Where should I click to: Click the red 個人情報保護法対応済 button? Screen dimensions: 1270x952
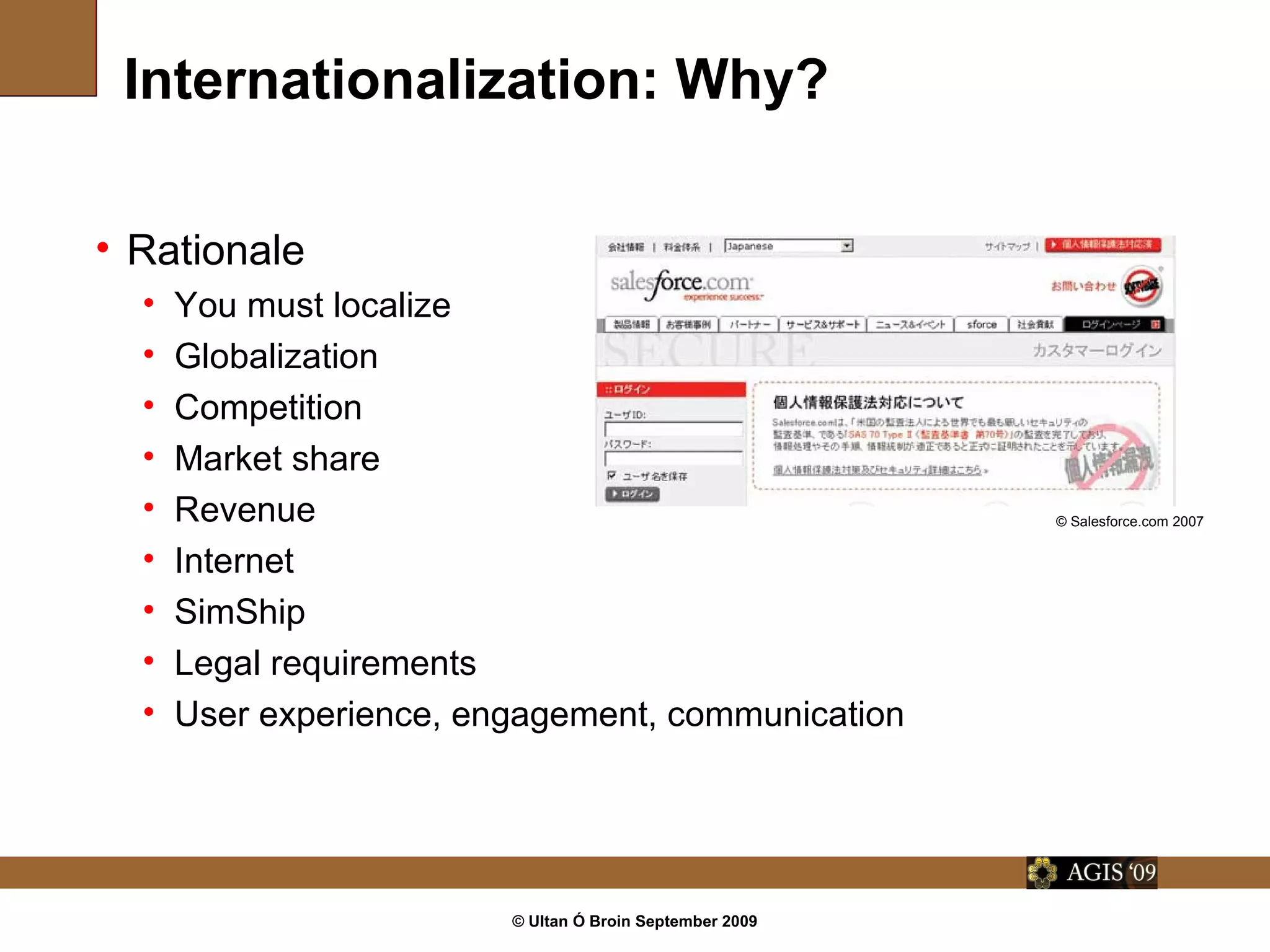[x=1103, y=245]
